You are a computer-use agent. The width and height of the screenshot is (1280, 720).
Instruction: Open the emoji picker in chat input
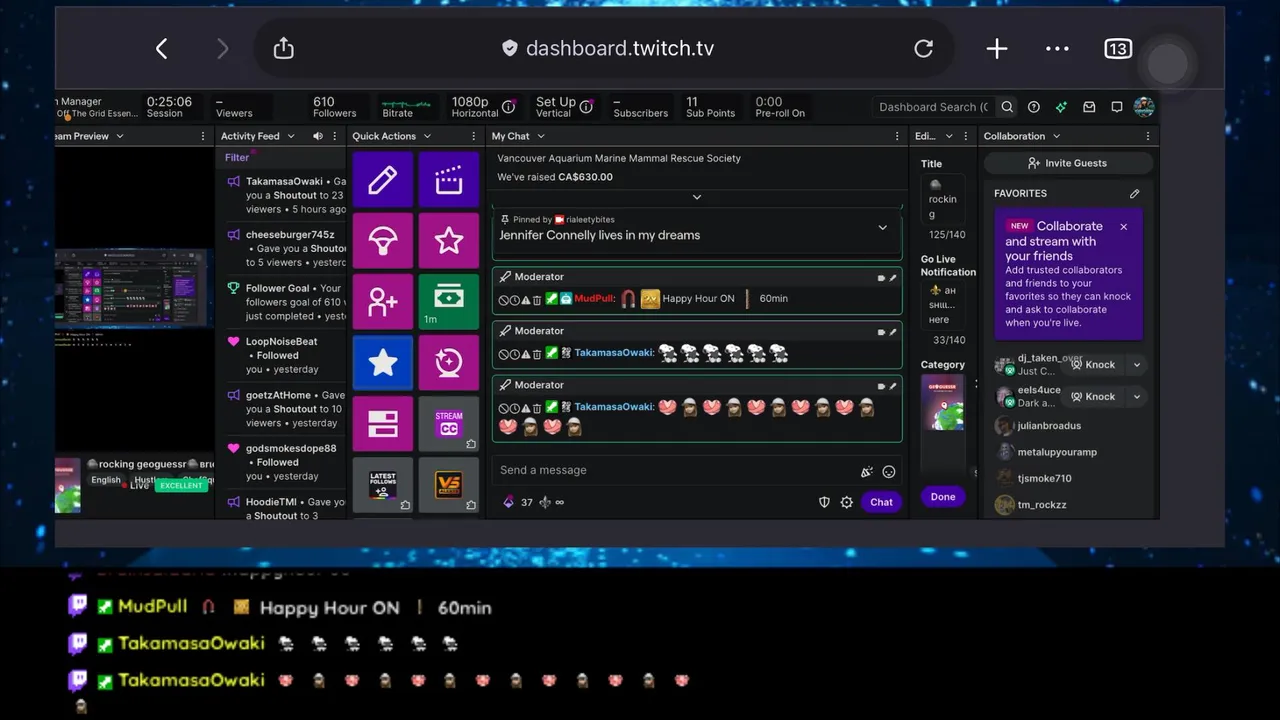[x=889, y=471]
